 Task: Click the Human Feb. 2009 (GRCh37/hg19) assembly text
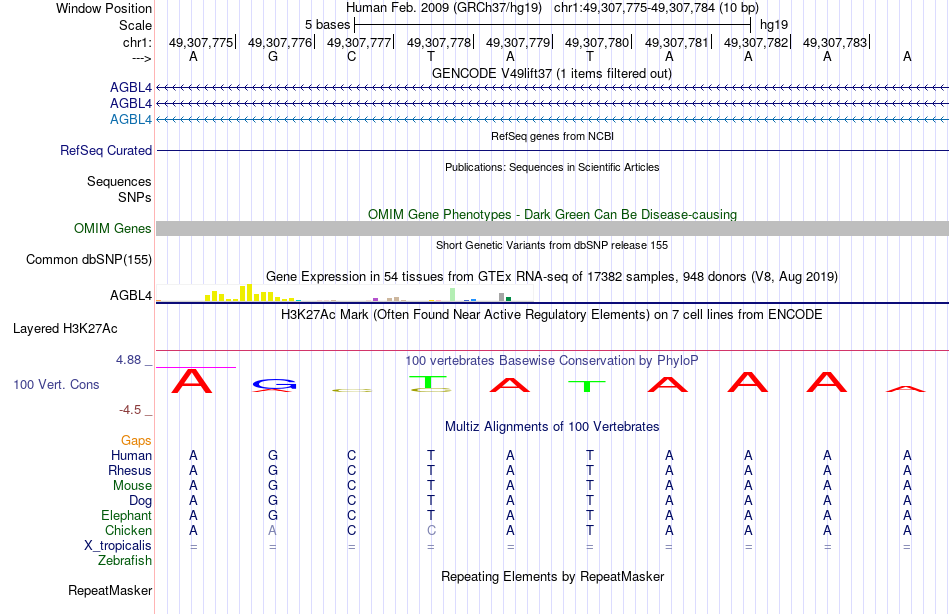coord(443,8)
